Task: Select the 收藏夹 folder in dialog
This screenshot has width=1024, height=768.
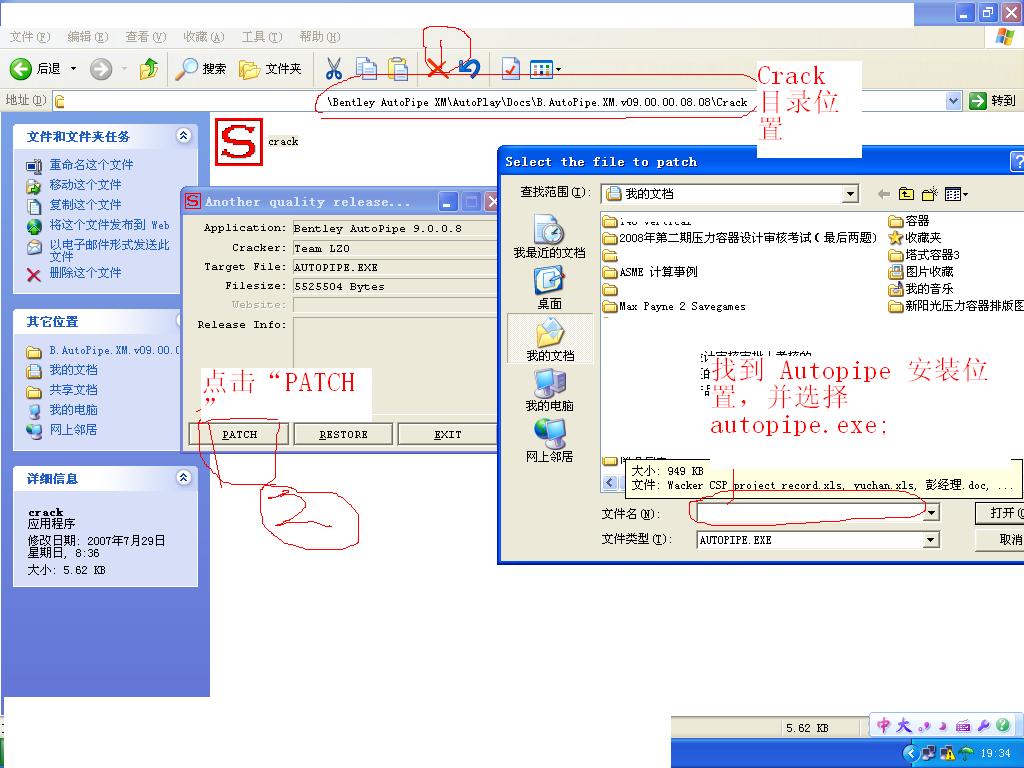Action: tap(916, 238)
